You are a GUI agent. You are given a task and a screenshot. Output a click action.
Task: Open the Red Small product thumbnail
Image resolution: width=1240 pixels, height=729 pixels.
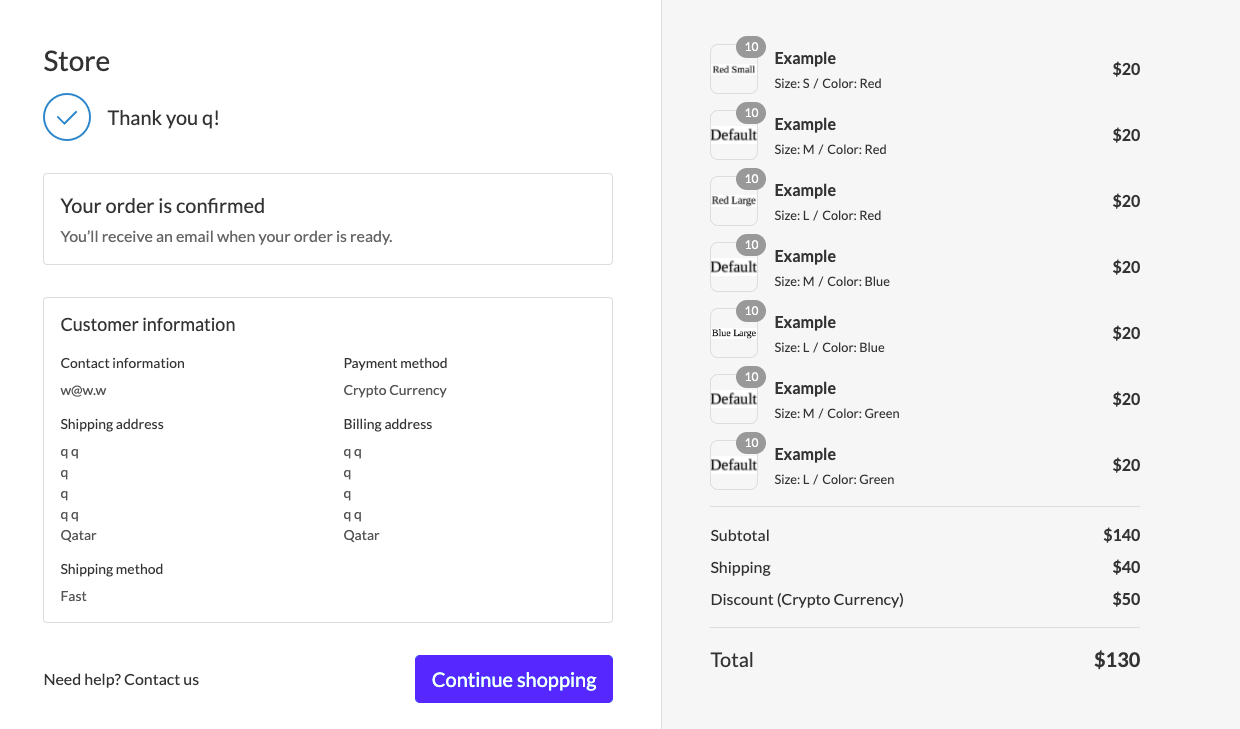click(x=734, y=69)
